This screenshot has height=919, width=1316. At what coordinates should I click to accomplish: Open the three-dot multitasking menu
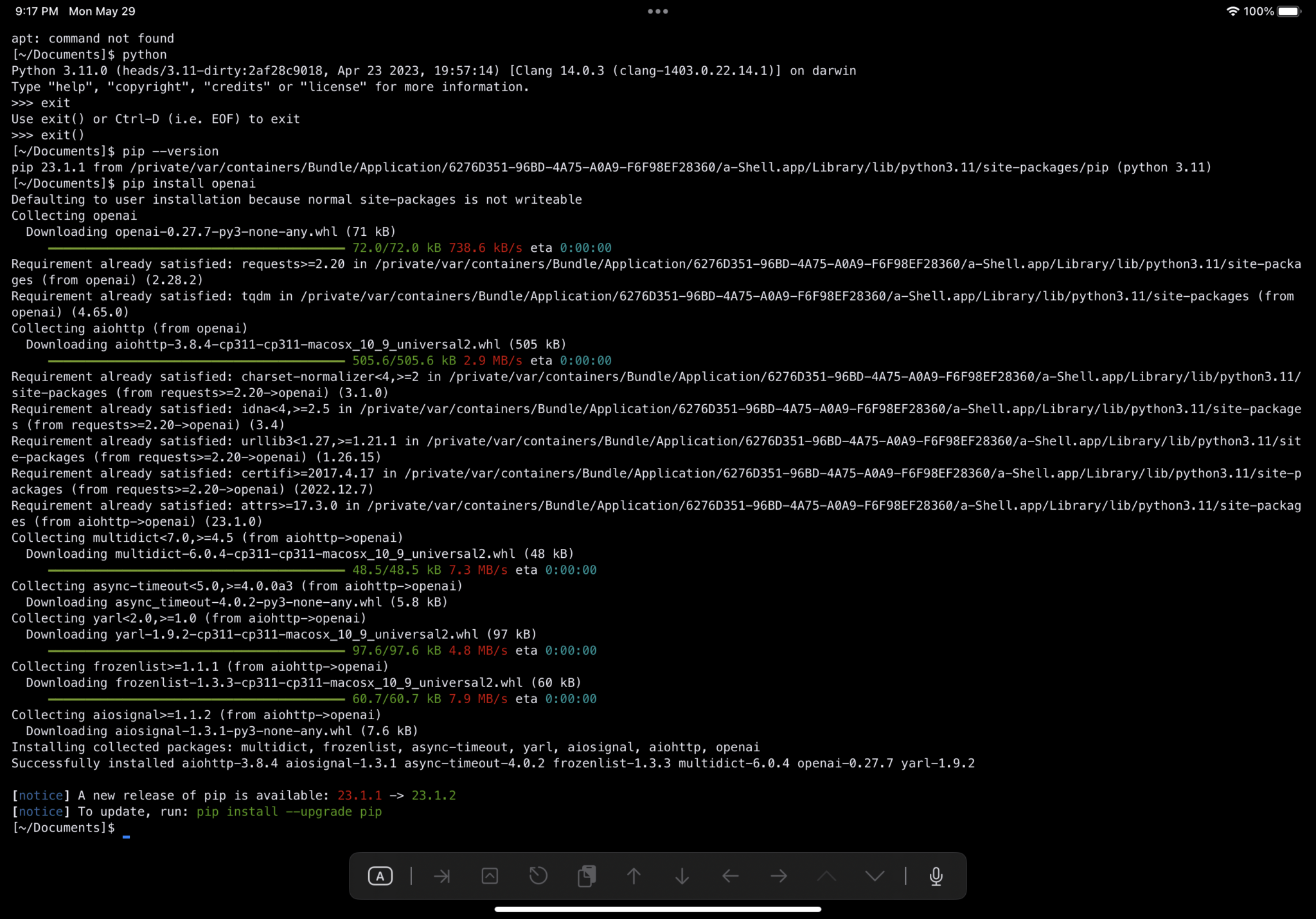[x=658, y=11]
